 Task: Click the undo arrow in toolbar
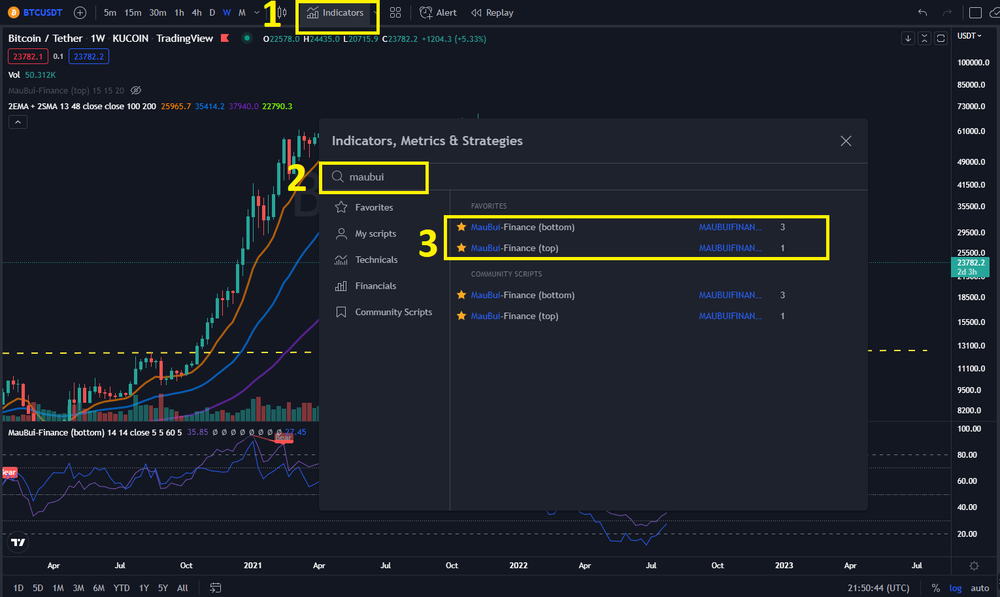pos(922,13)
